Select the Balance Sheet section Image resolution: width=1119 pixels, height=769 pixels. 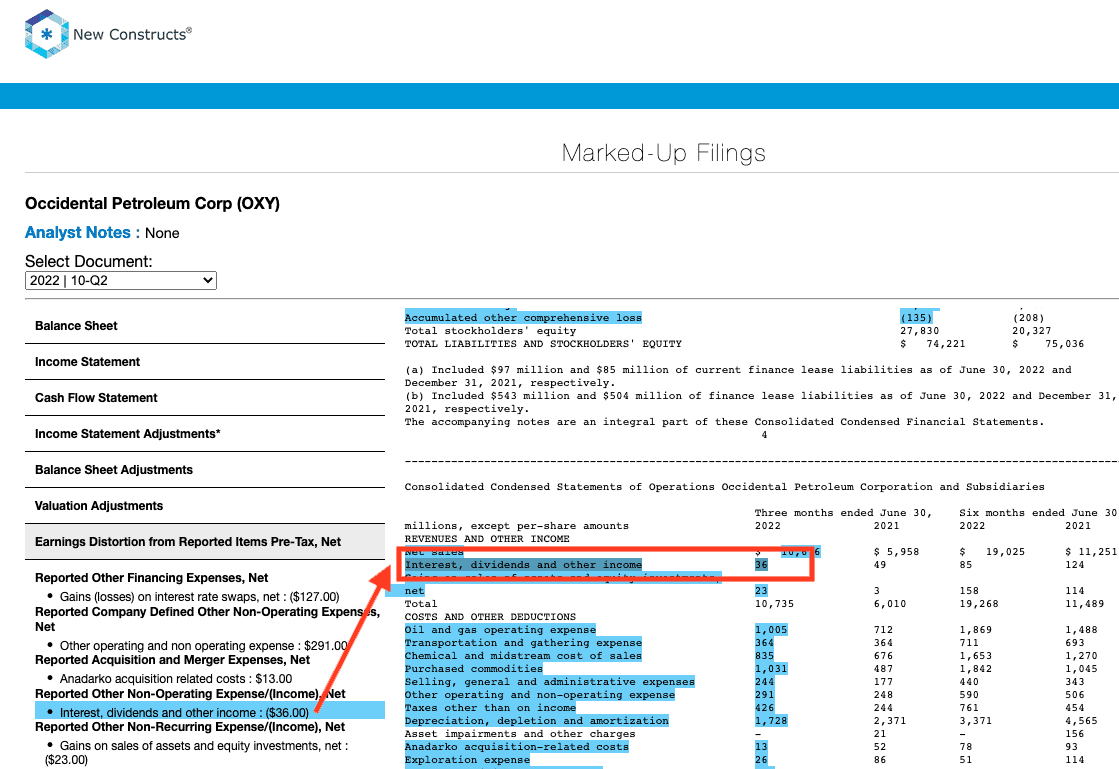coord(205,326)
